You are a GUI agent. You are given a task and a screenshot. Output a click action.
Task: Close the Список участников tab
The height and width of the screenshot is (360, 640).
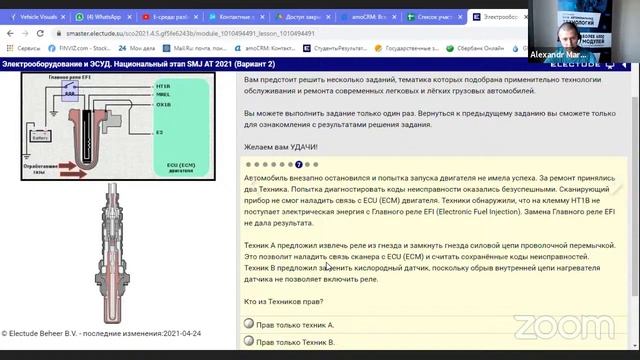(460, 17)
